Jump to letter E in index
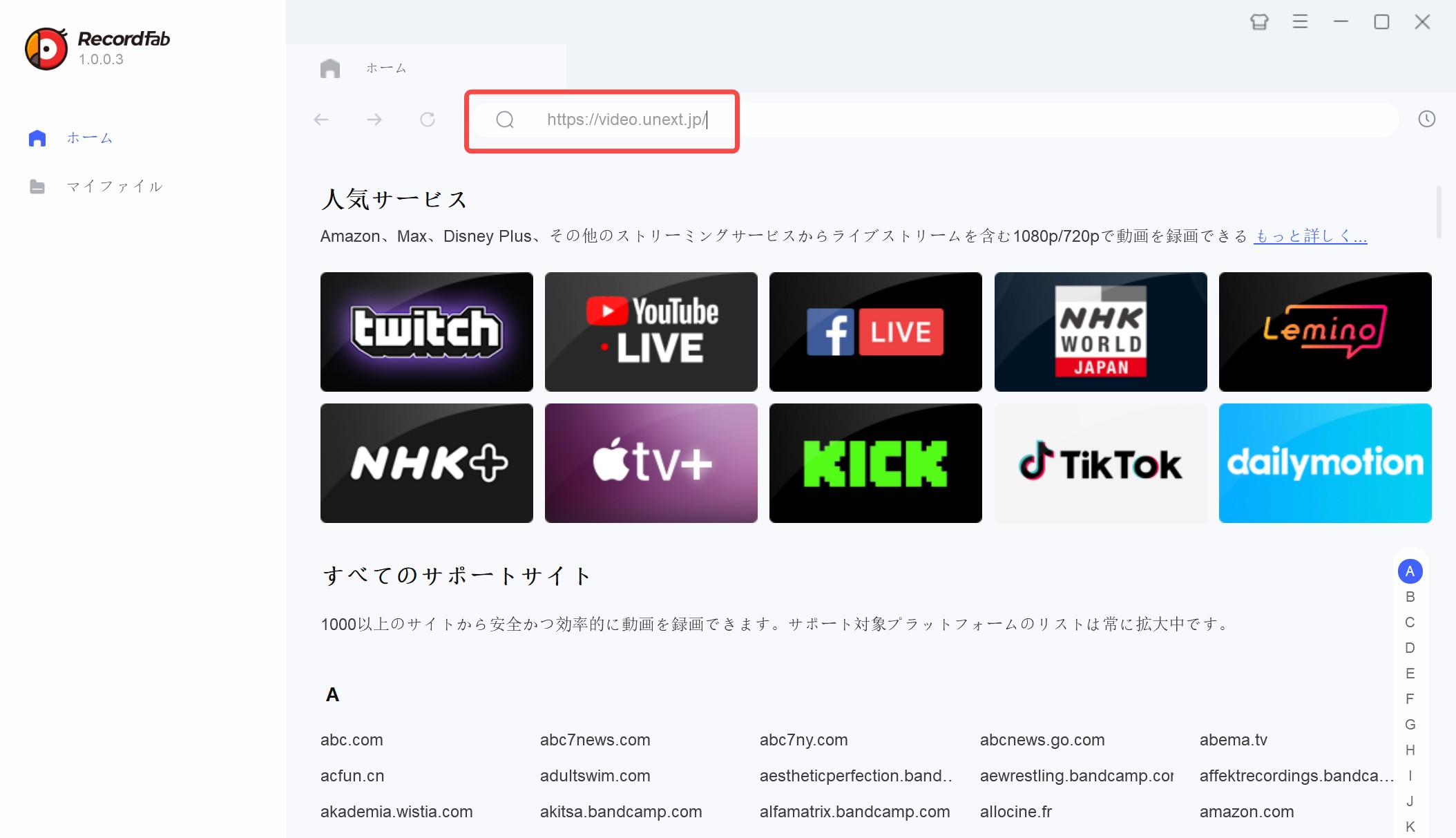Image resolution: width=1456 pixels, height=838 pixels. (1410, 674)
